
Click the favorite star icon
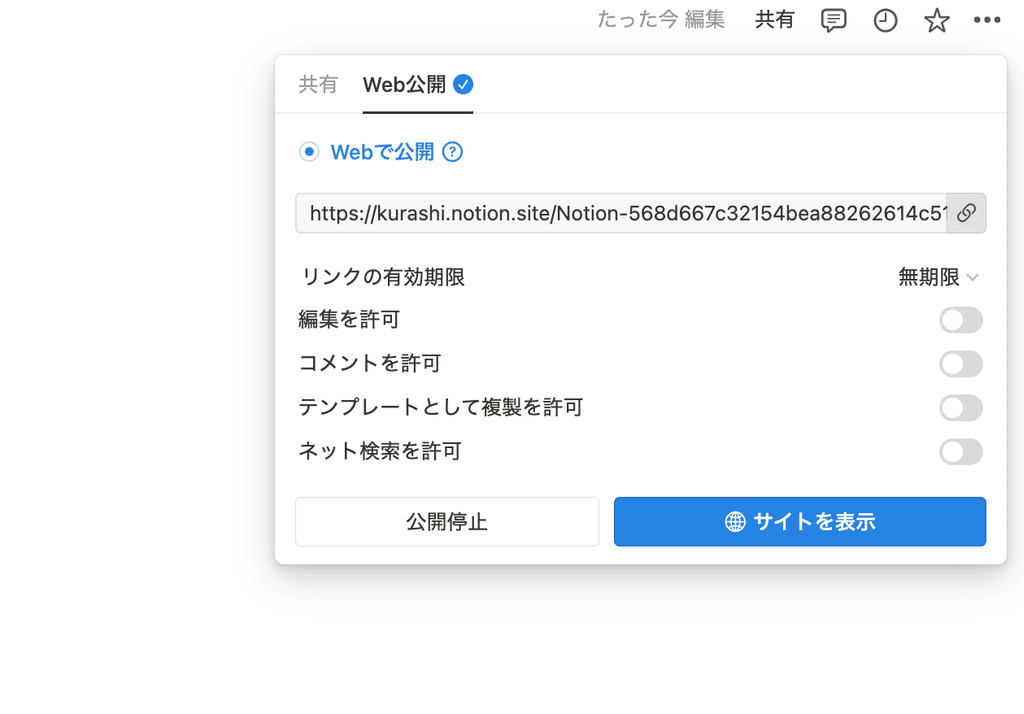click(936, 20)
